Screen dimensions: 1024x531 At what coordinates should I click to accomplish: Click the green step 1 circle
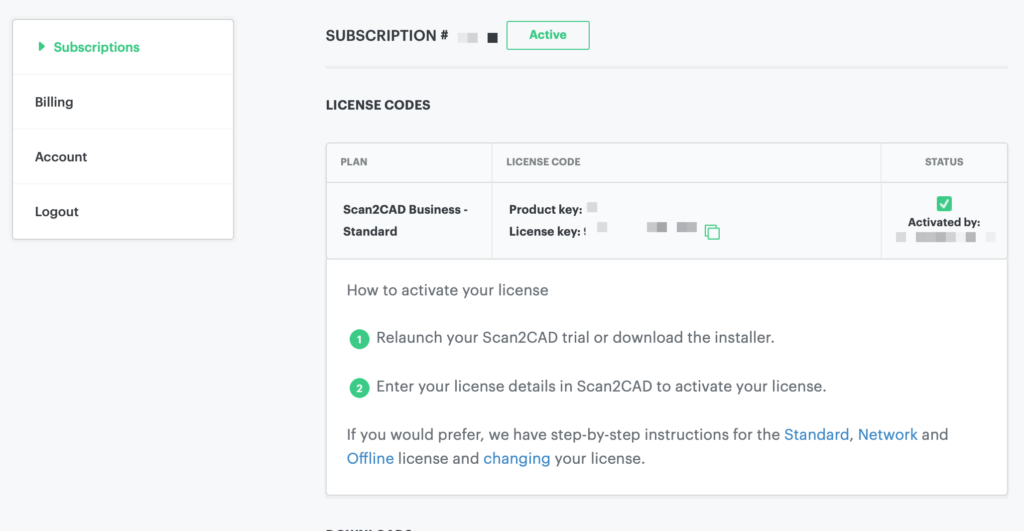(x=359, y=339)
